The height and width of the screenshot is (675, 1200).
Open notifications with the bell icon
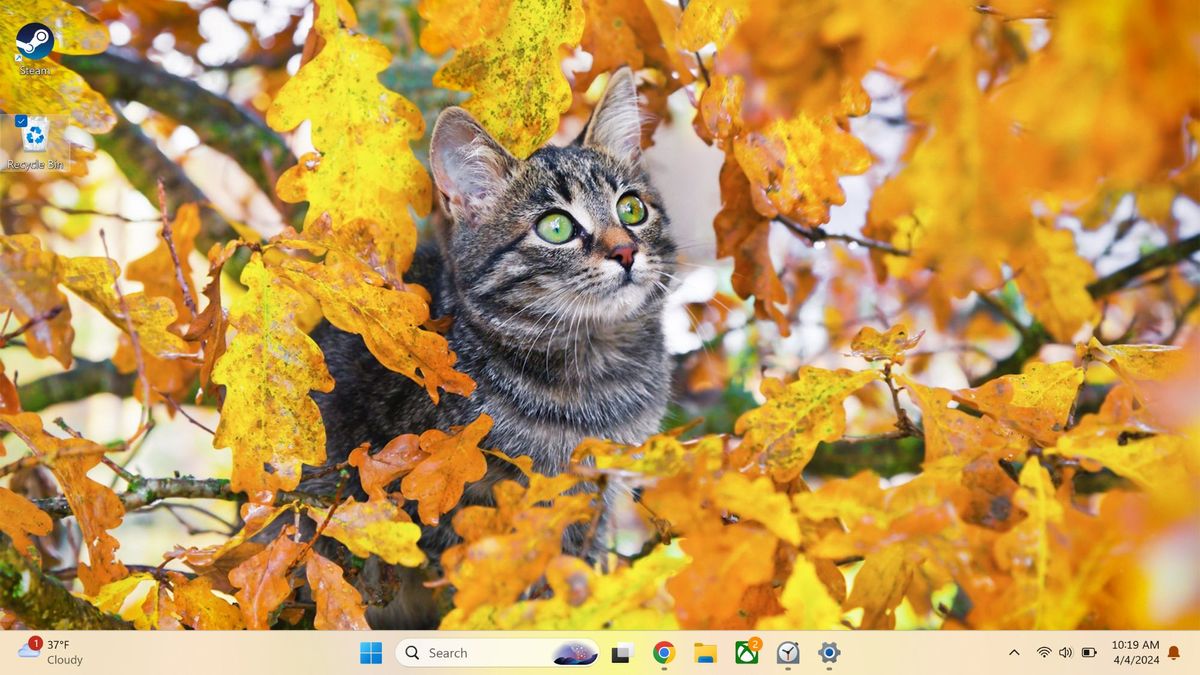coord(1173,653)
